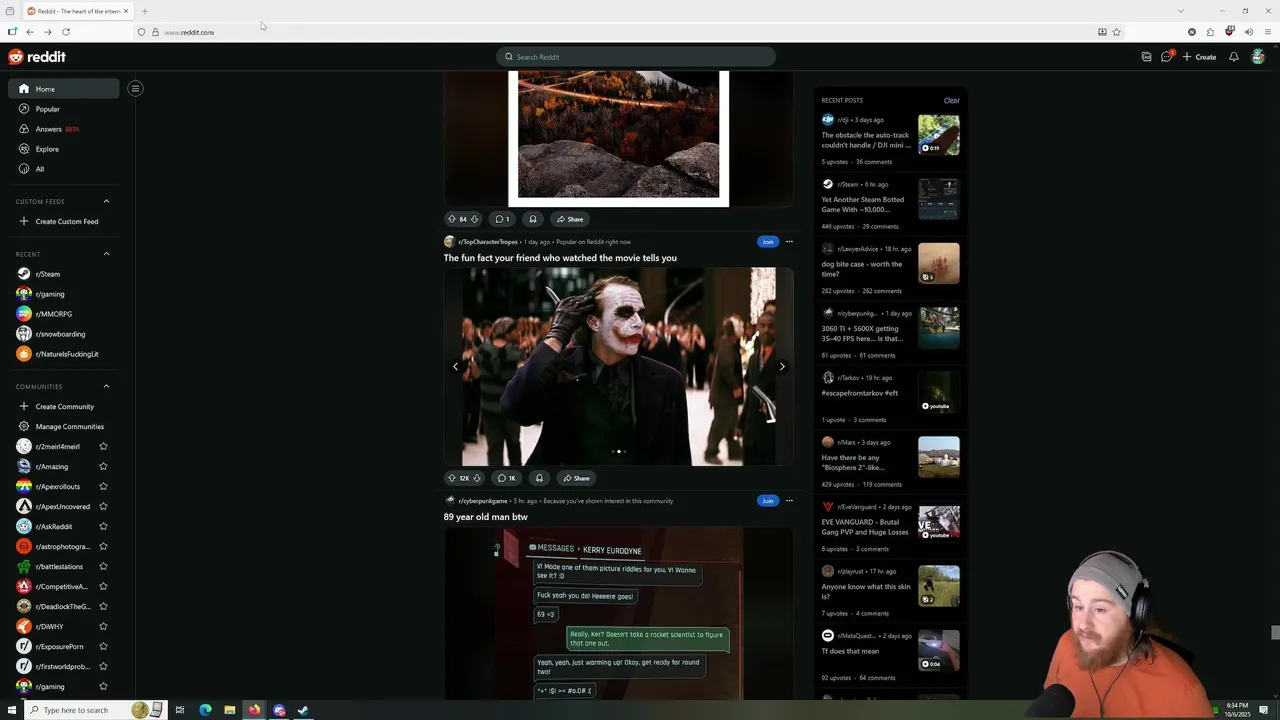Open Create Community
This screenshot has height=720, width=1280.
click(x=64, y=406)
